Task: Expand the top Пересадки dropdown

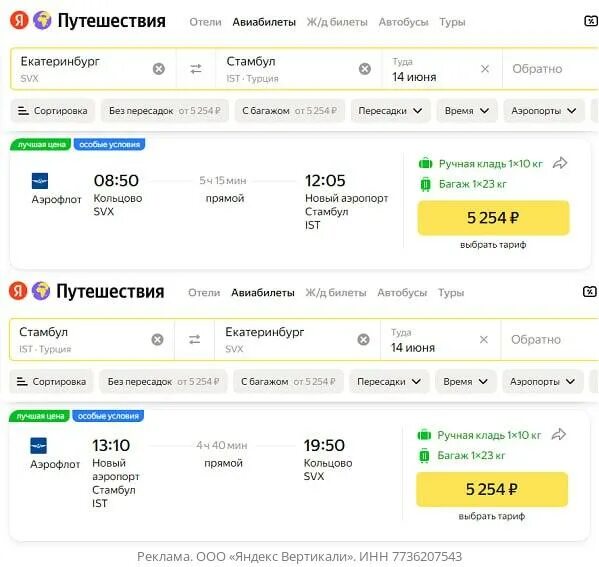Action: pos(390,111)
